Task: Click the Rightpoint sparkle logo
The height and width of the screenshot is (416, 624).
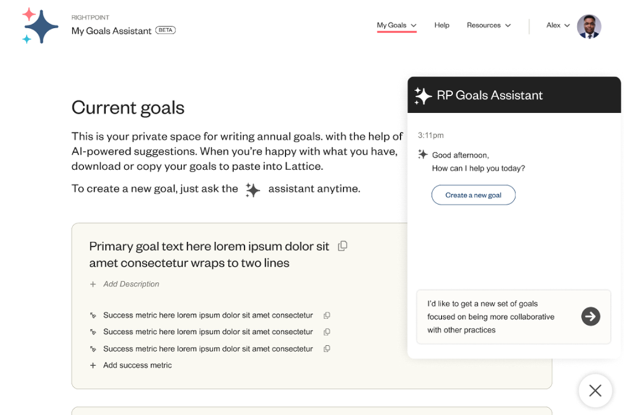Action: (x=40, y=26)
